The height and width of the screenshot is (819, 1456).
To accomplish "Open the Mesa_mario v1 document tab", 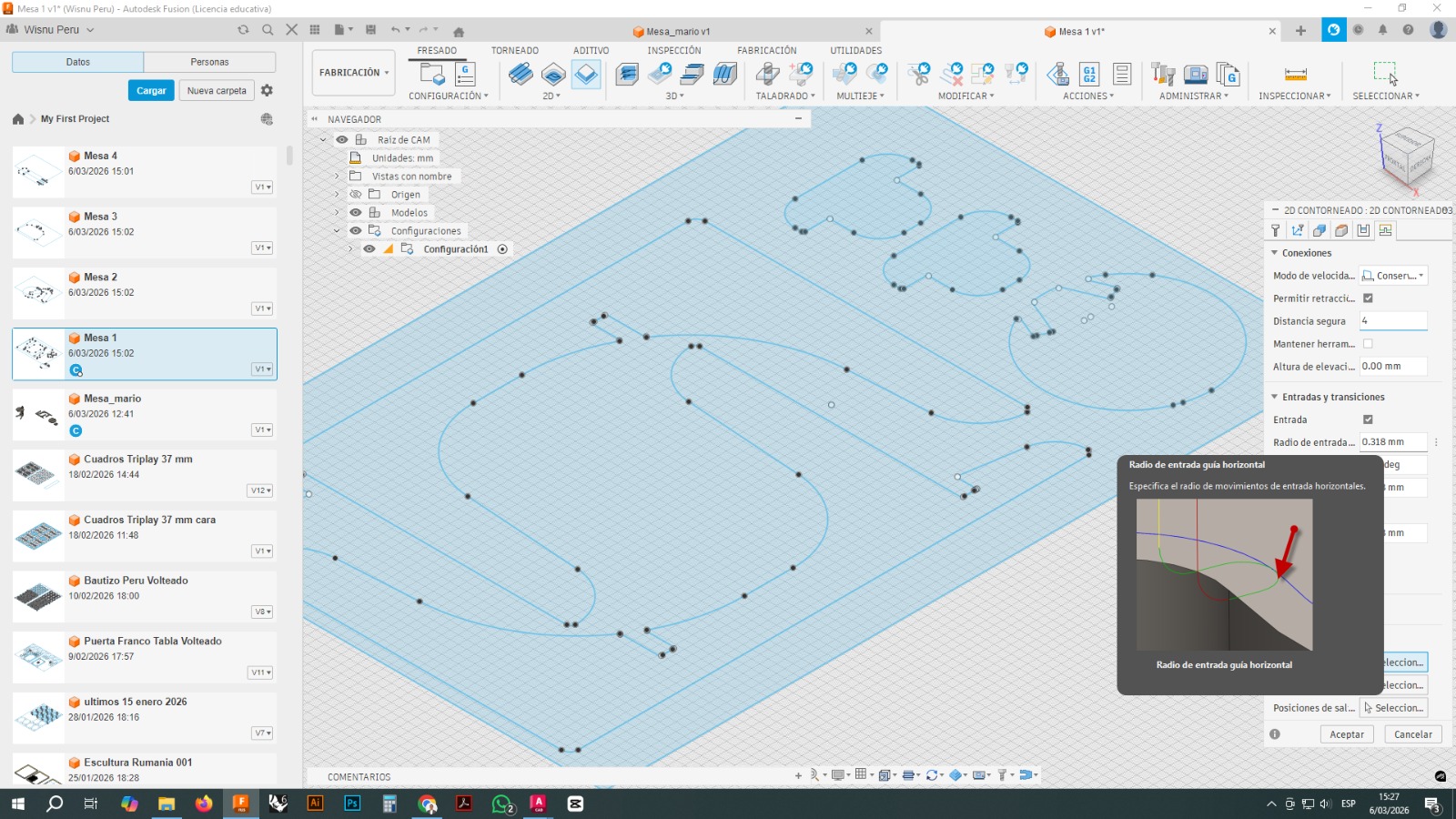I will (672, 30).
